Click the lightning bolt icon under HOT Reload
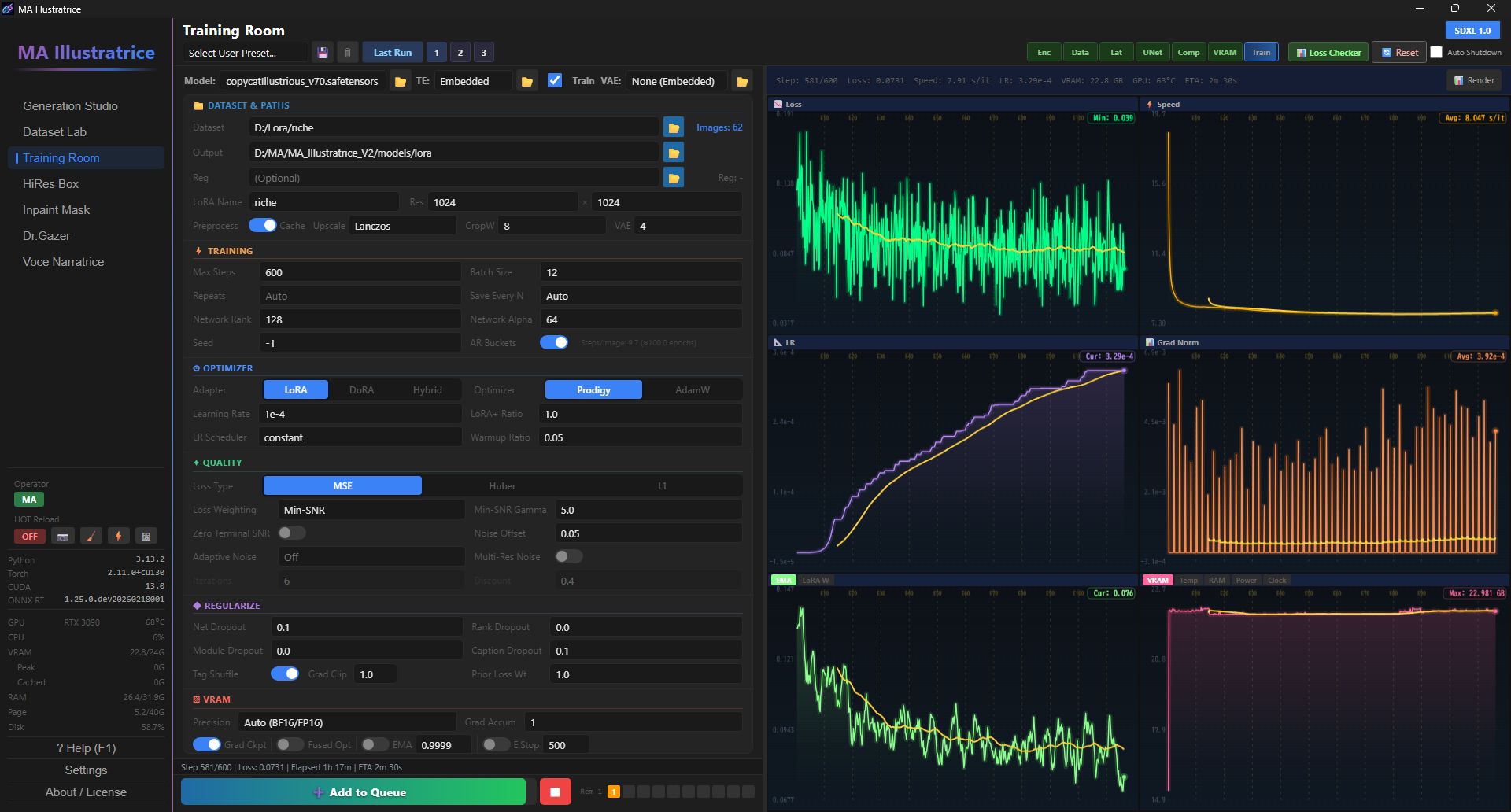1511x812 pixels. [x=119, y=537]
